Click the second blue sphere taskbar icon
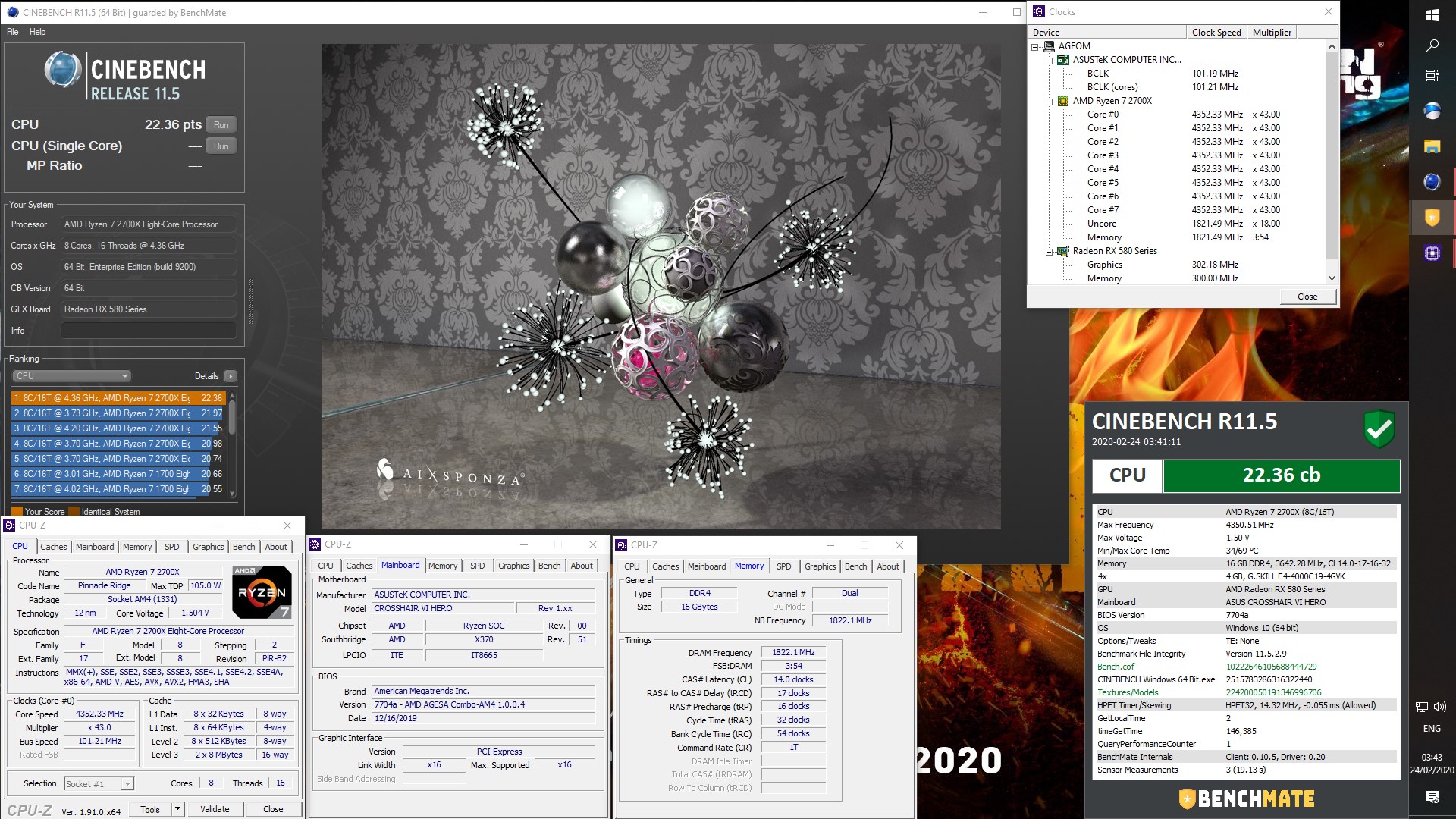Image resolution: width=1456 pixels, height=819 pixels. (x=1432, y=182)
